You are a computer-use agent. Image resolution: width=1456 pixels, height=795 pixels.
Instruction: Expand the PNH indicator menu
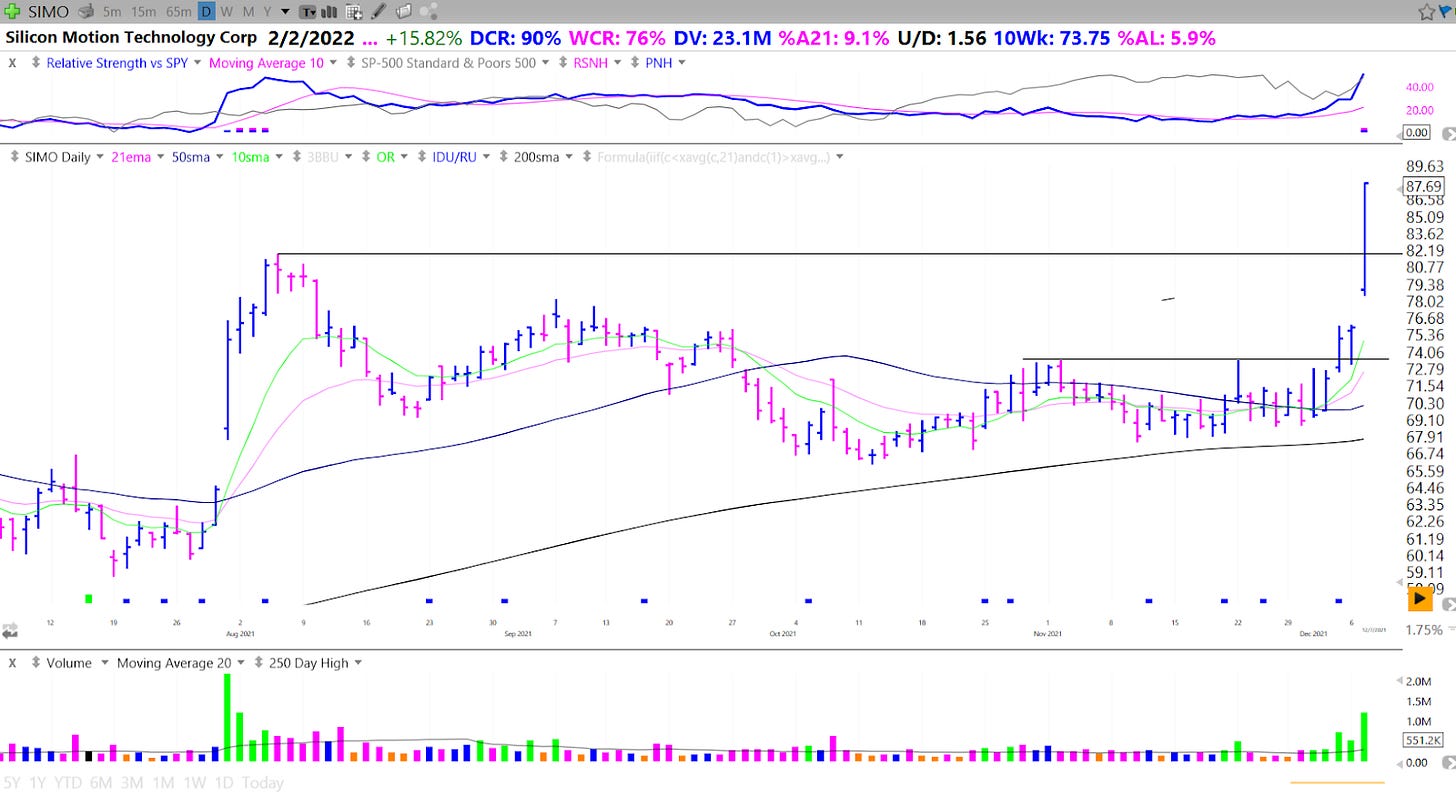pyautogui.click(x=681, y=63)
